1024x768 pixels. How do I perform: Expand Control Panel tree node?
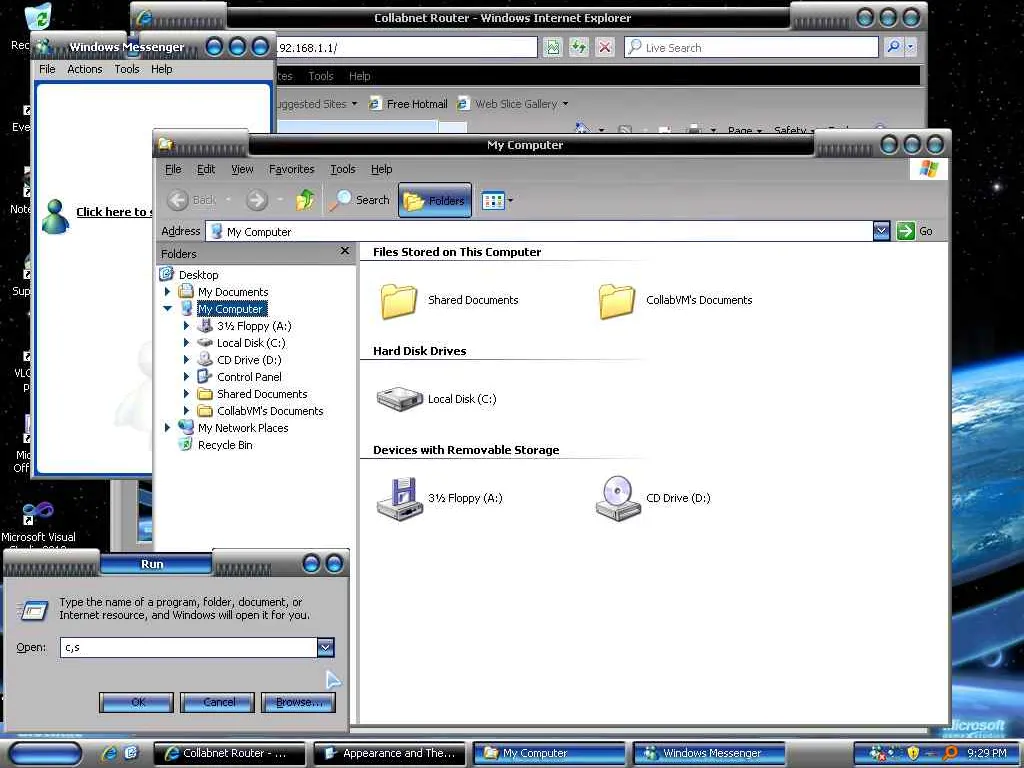click(x=186, y=376)
